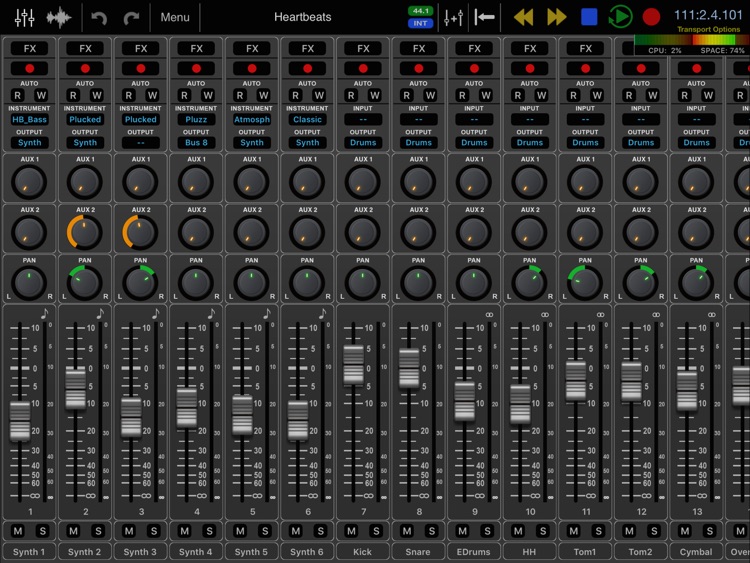The height and width of the screenshot is (563, 750).
Task: Rewind the transport
Action: tap(524, 17)
